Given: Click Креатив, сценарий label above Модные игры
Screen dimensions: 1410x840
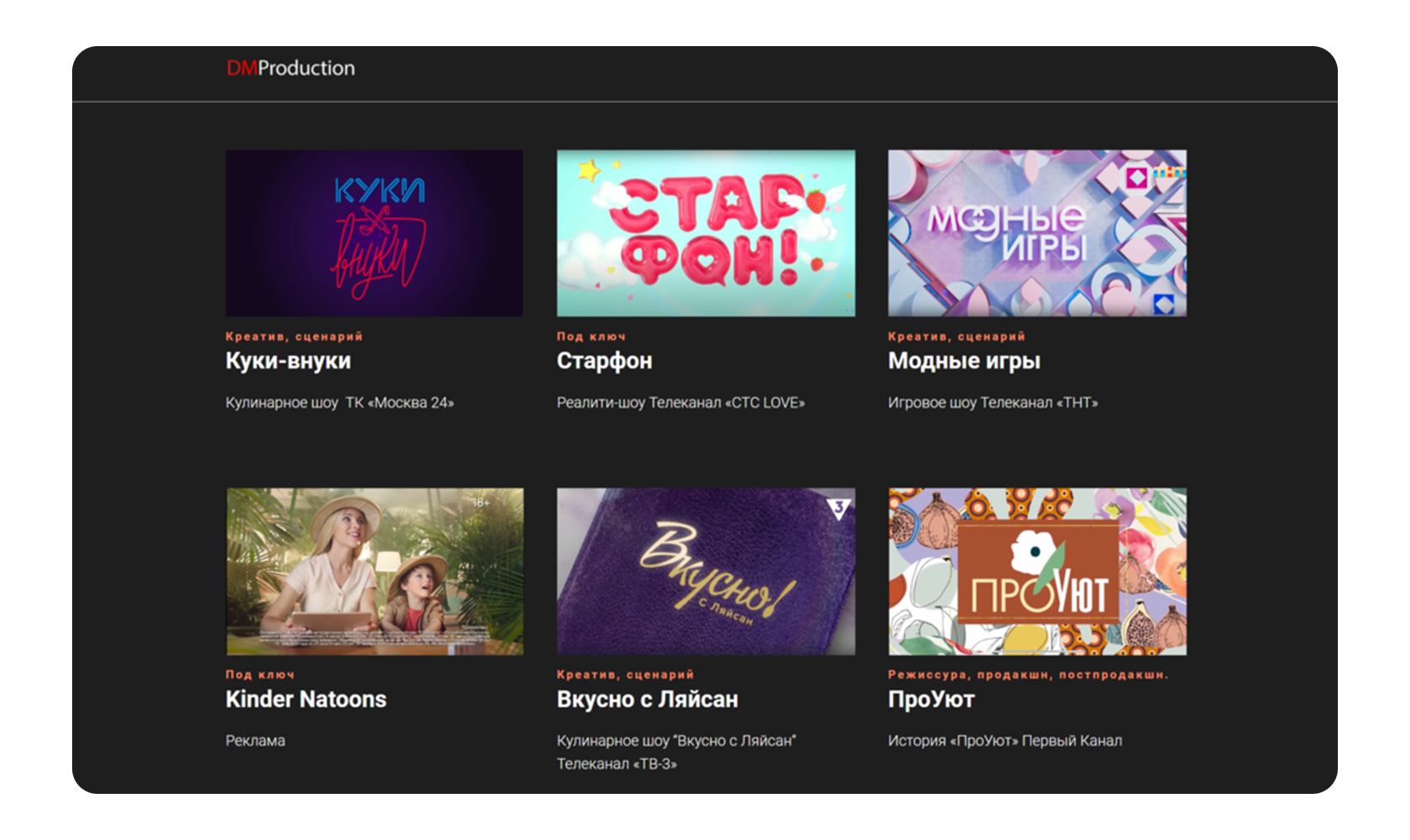Looking at the screenshot, I should [x=957, y=337].
